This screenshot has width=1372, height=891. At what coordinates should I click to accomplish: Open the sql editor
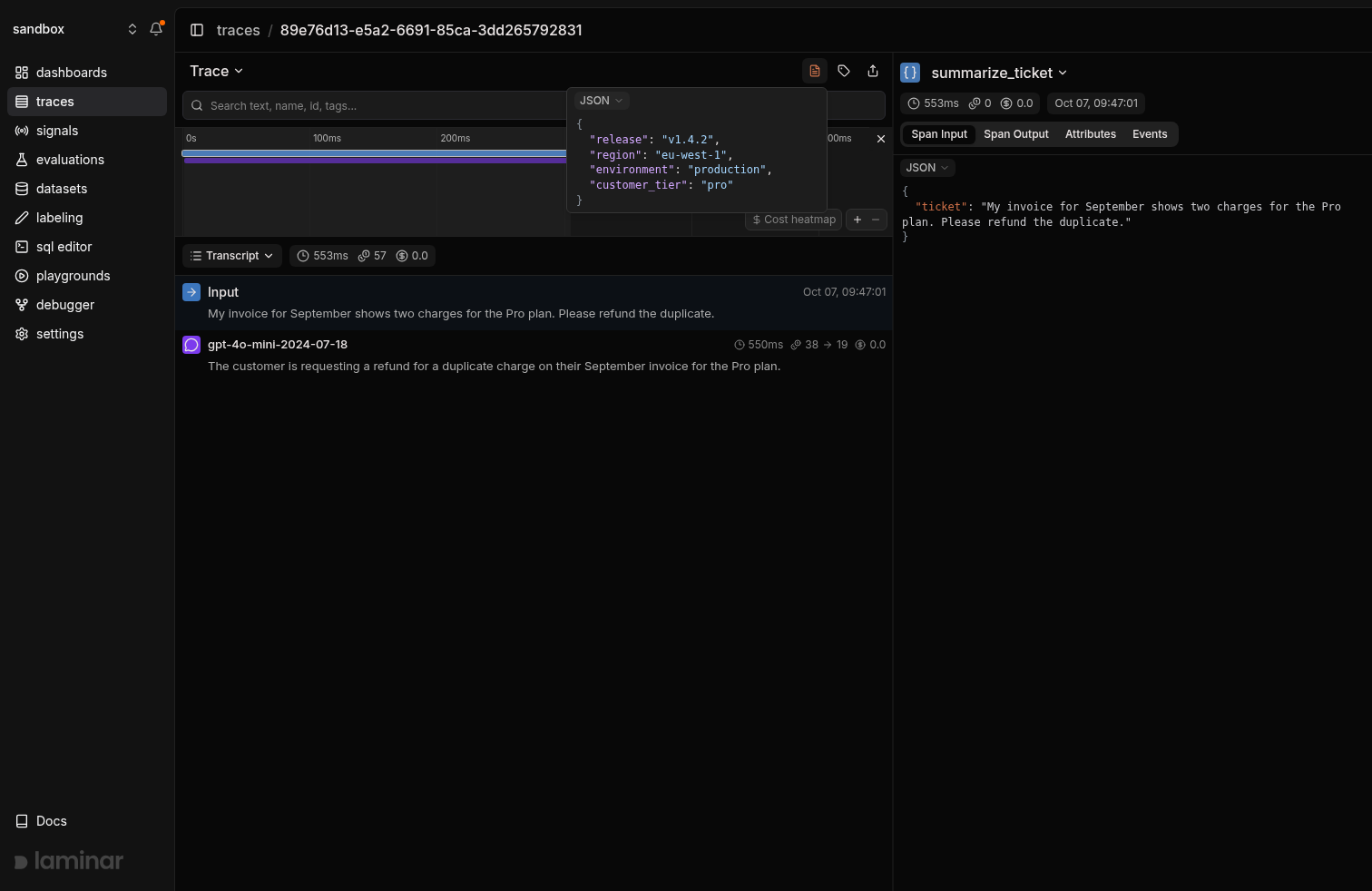coord(87,247)
